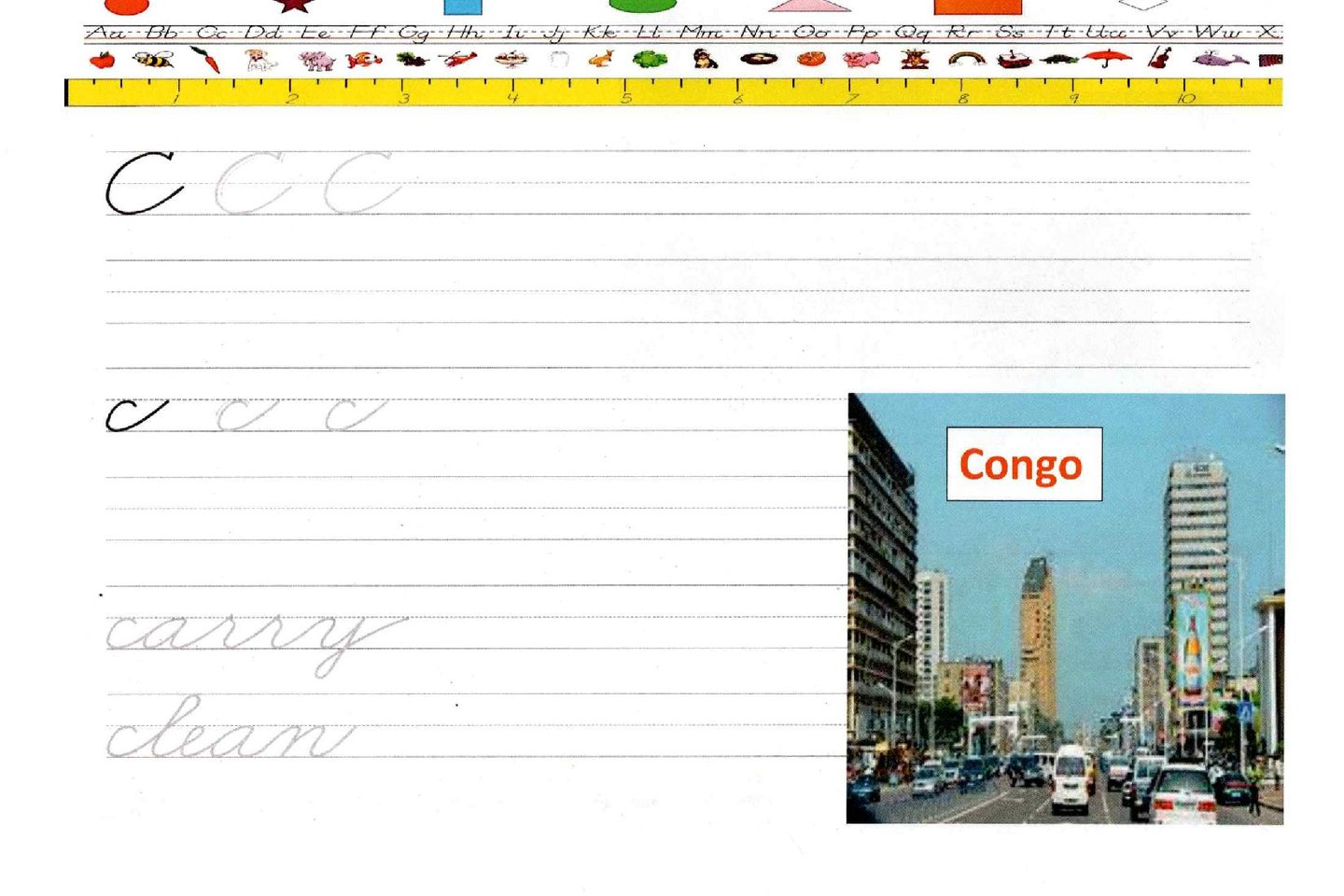Click the monkey picture under Mm
This screenshot has width=1344, height=896.
706,60
